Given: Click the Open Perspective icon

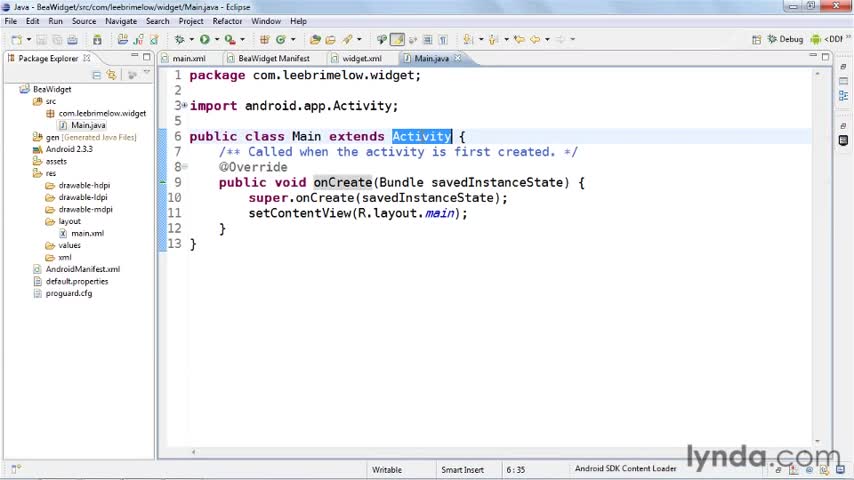Looking at the screenshot, I should coord(757,40).
